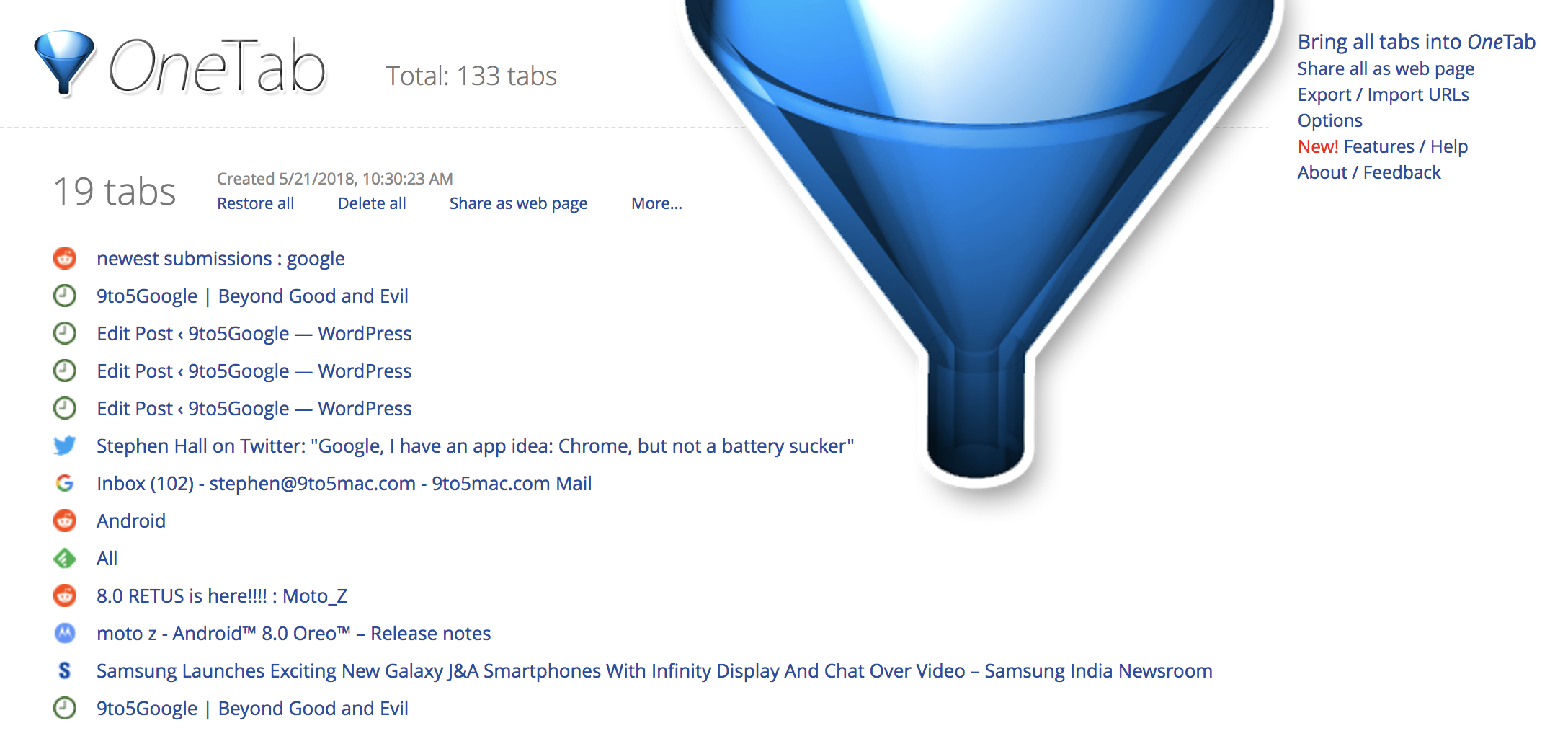Open the More... options for this tab group

click(656, 203)
